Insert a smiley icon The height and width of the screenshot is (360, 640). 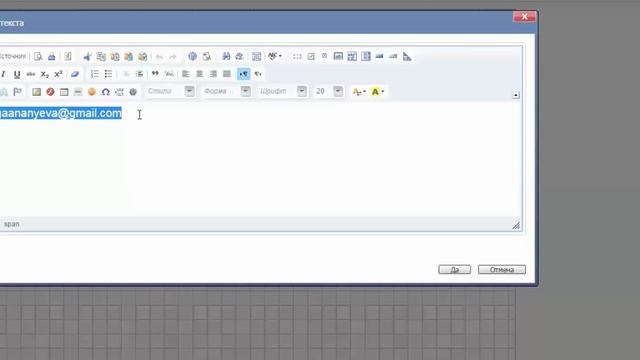click(x=92, y=92)
